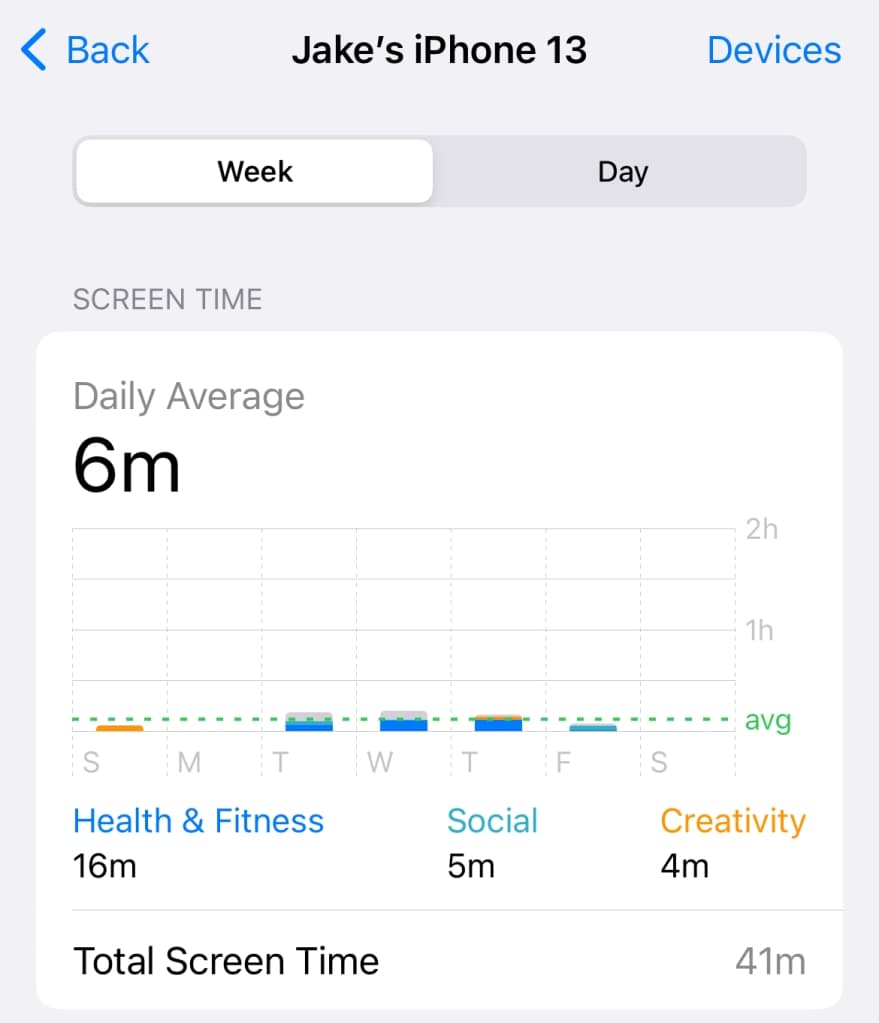
Task: Tap the Jake's iPhone 13 title
Action: coord(439,50)
